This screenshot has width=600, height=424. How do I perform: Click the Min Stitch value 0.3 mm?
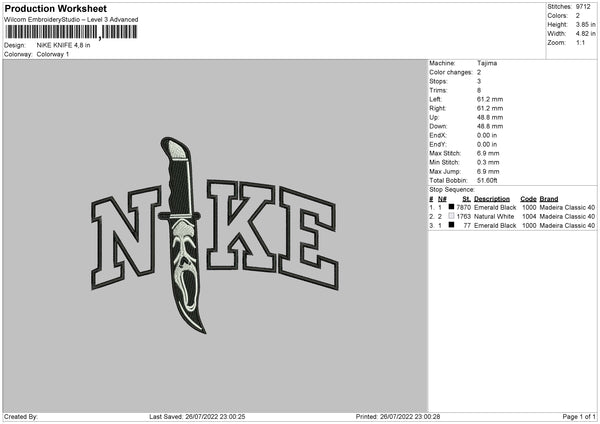pyautogui.click(x=488, y=162)
